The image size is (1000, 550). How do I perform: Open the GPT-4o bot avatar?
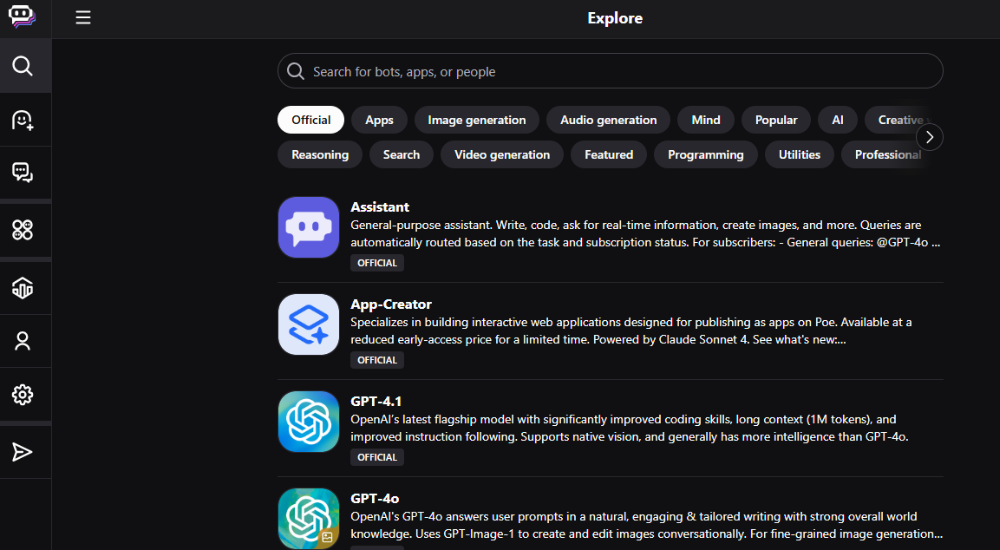pyautogui.click(x=309, y=518)
